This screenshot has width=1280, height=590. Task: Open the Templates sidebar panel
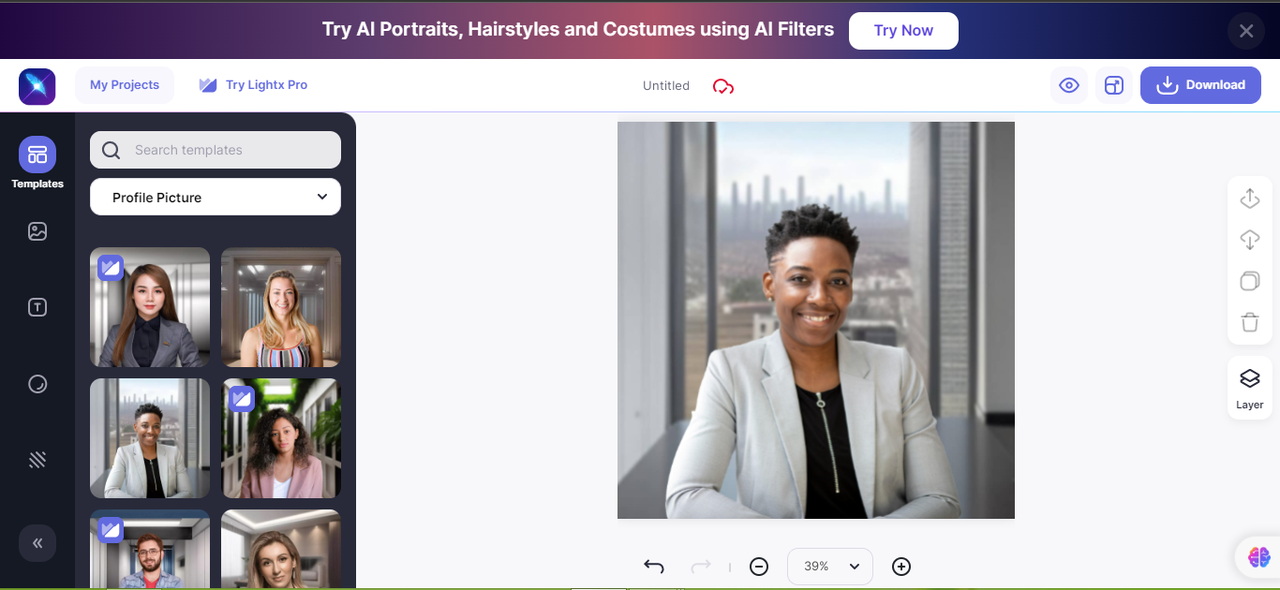point(37,163)
